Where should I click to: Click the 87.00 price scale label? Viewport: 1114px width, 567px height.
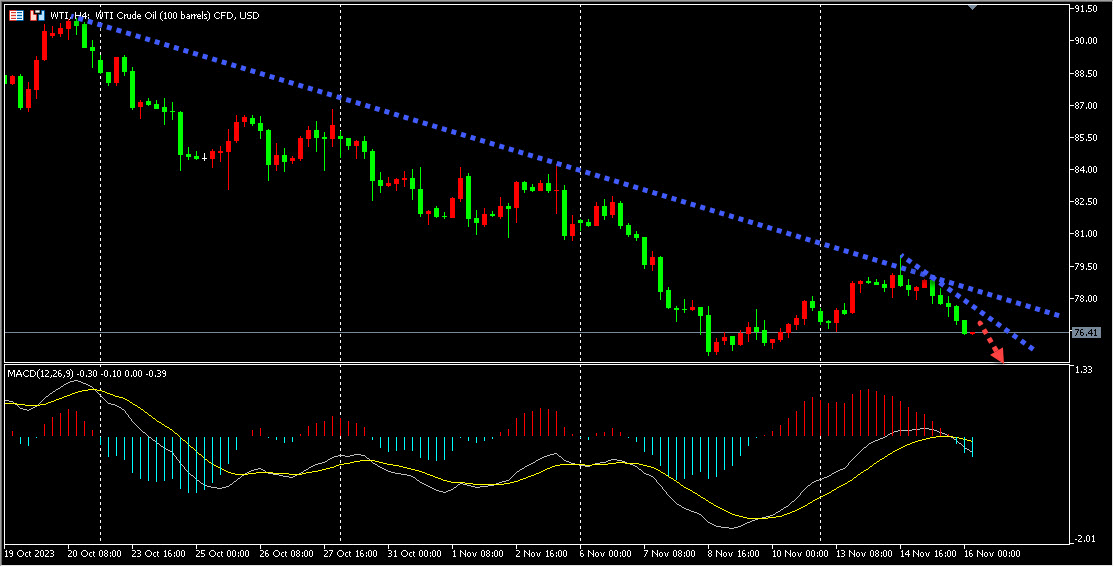[x=1086, y=105]
